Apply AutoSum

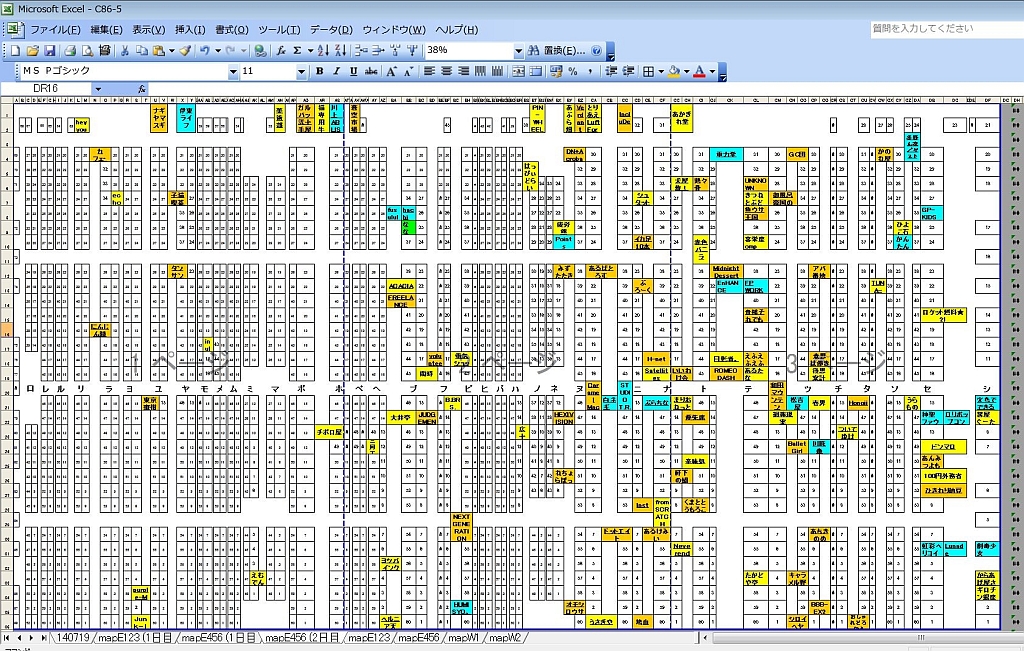coord(297,50)
